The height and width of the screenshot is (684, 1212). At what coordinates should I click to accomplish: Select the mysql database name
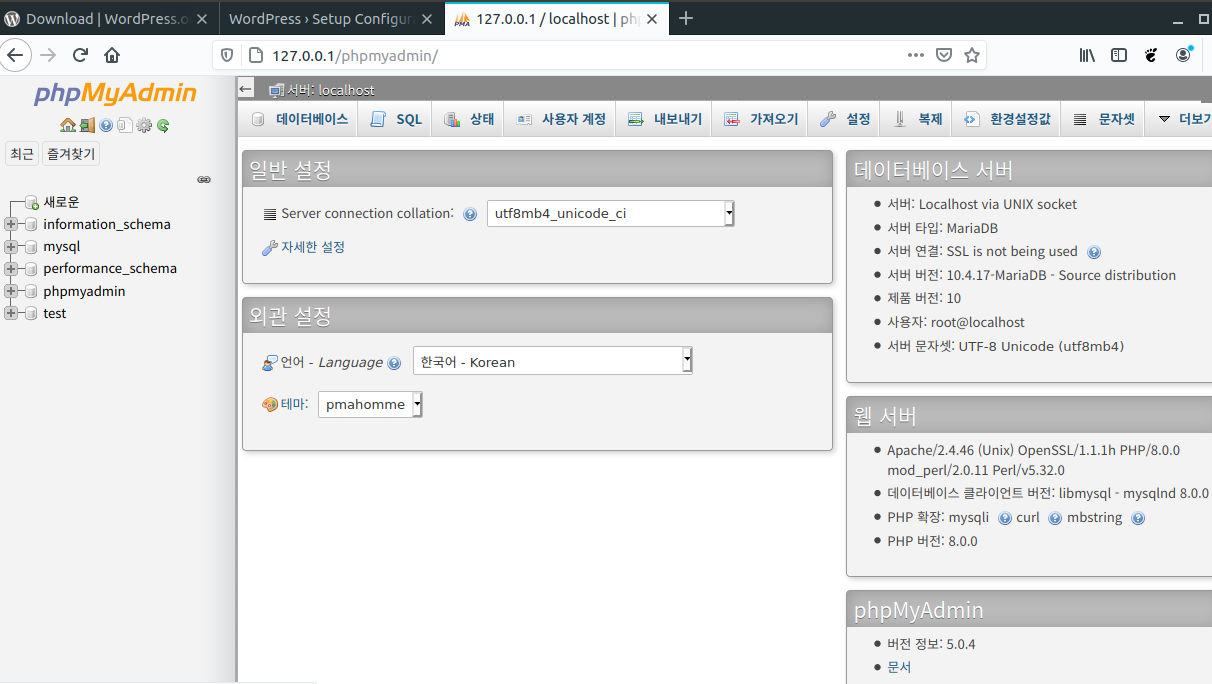(x=61, y=246)
